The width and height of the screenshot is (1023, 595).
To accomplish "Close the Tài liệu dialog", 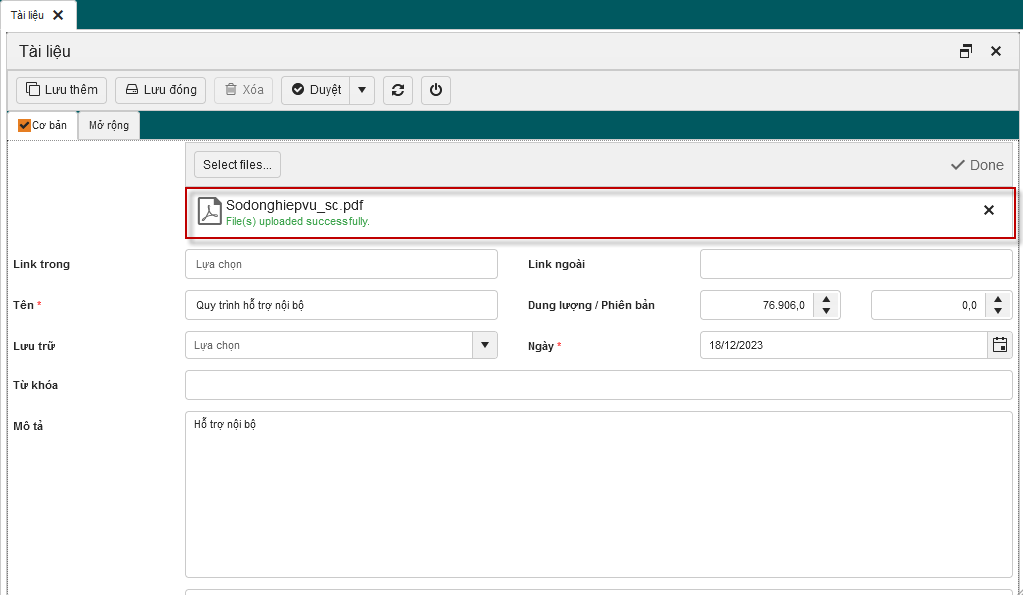I will pyautogui.click(x=996, y=51).
